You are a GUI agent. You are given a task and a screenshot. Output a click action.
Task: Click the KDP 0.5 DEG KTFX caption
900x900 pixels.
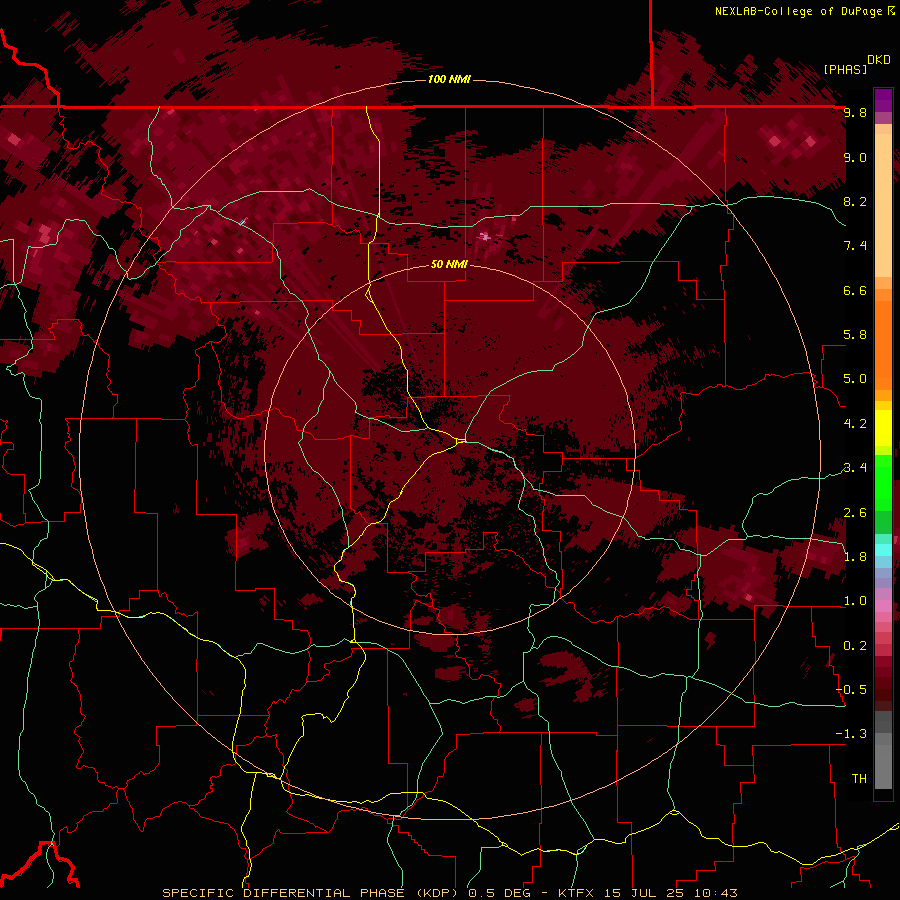tap(449, 893)
